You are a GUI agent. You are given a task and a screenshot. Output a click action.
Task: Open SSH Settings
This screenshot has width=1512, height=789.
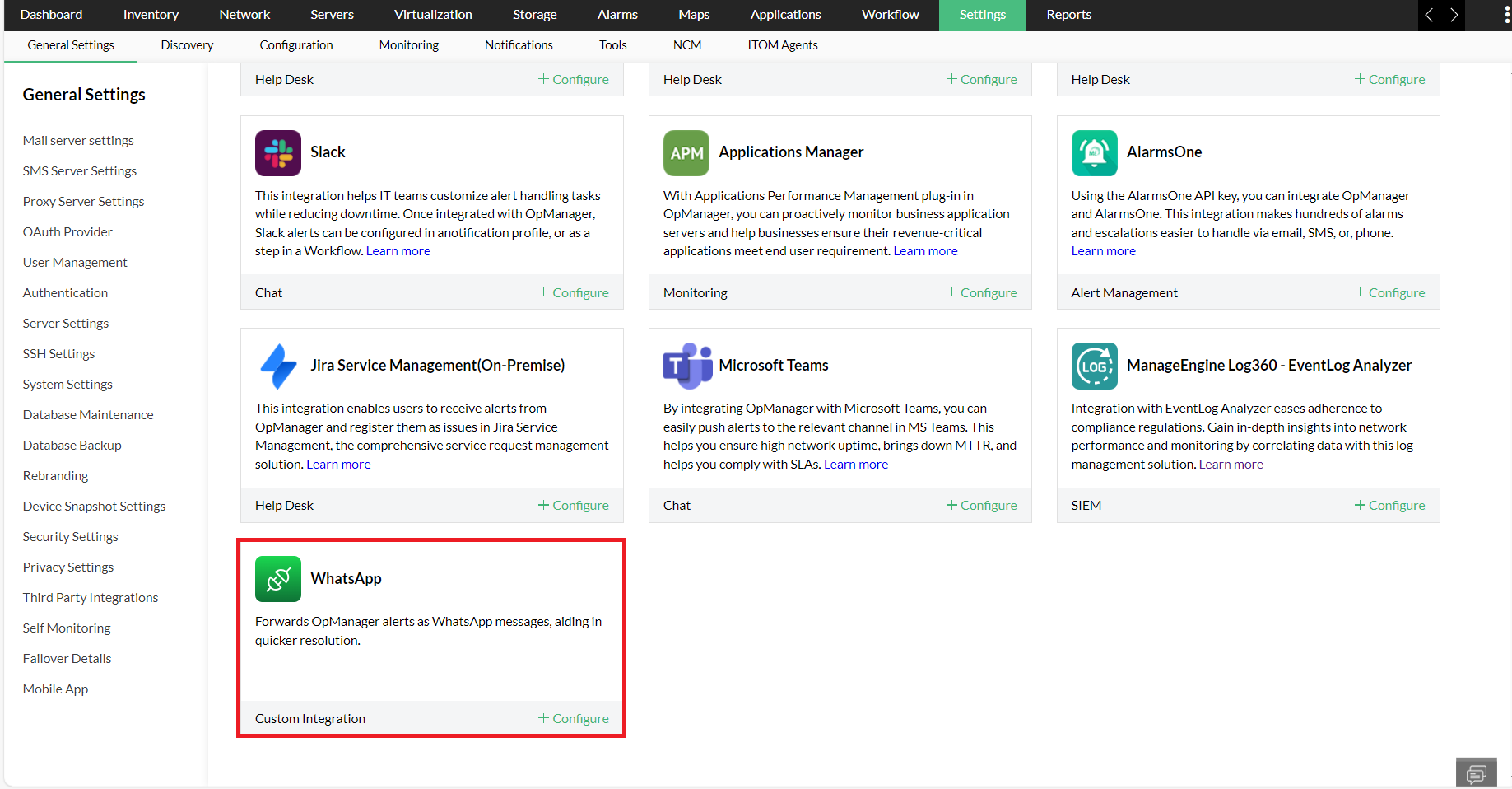pos(58,354)
